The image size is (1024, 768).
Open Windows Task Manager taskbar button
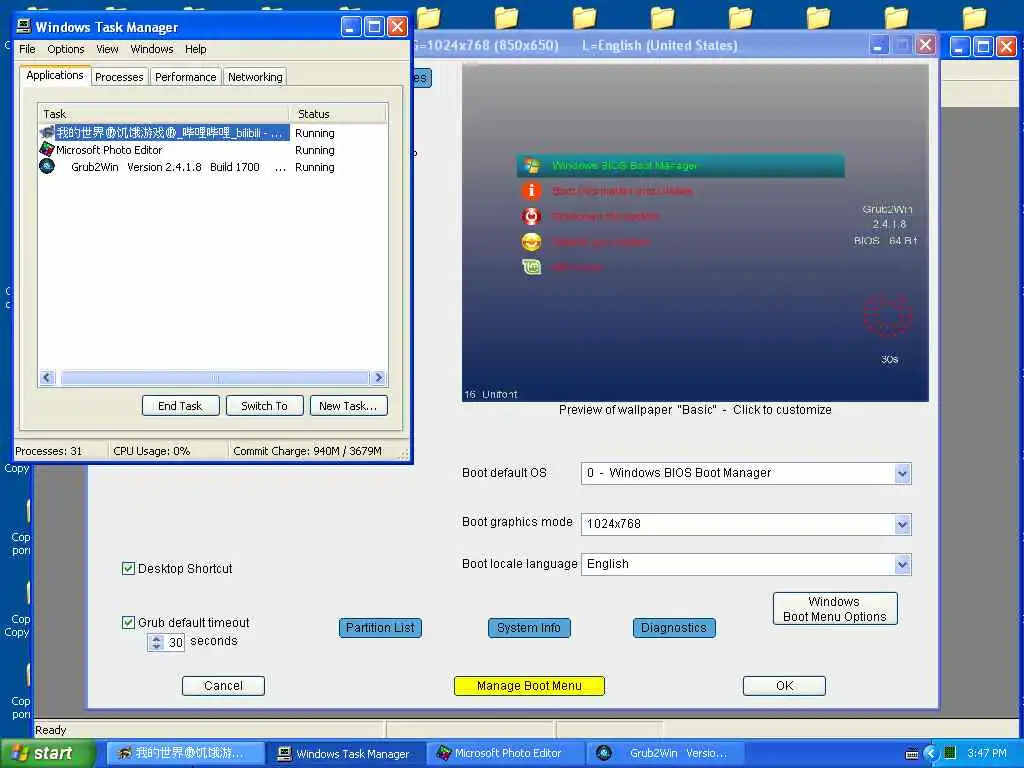coord(345,753)
